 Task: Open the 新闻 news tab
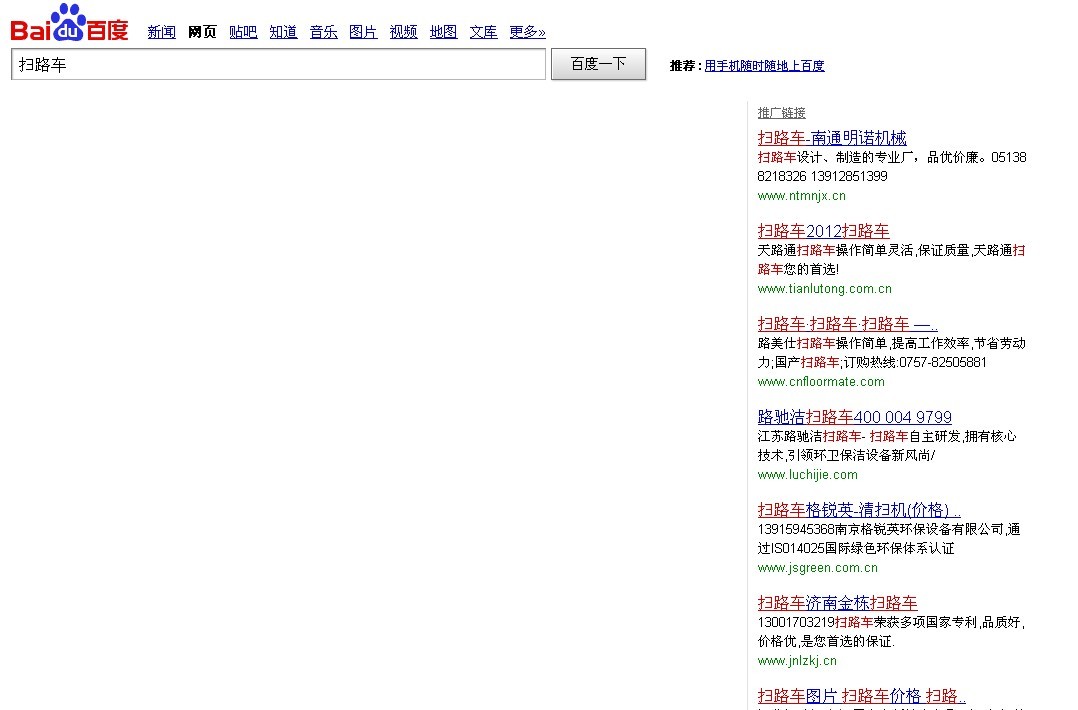(x=161, y=32)
